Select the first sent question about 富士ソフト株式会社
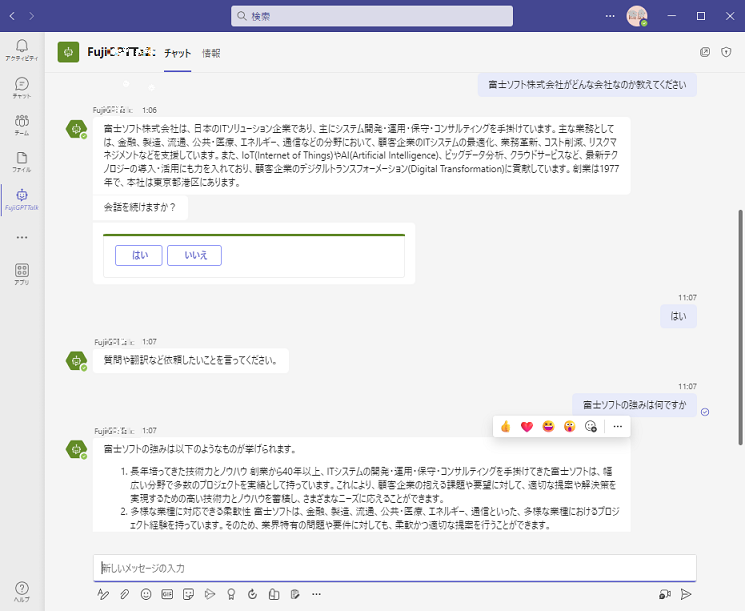The width and height of the screenshot is (745, 611). (587, 85)
